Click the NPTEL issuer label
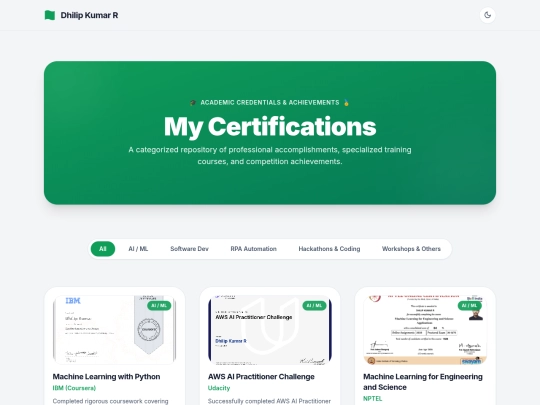 [x=373, y=398]
